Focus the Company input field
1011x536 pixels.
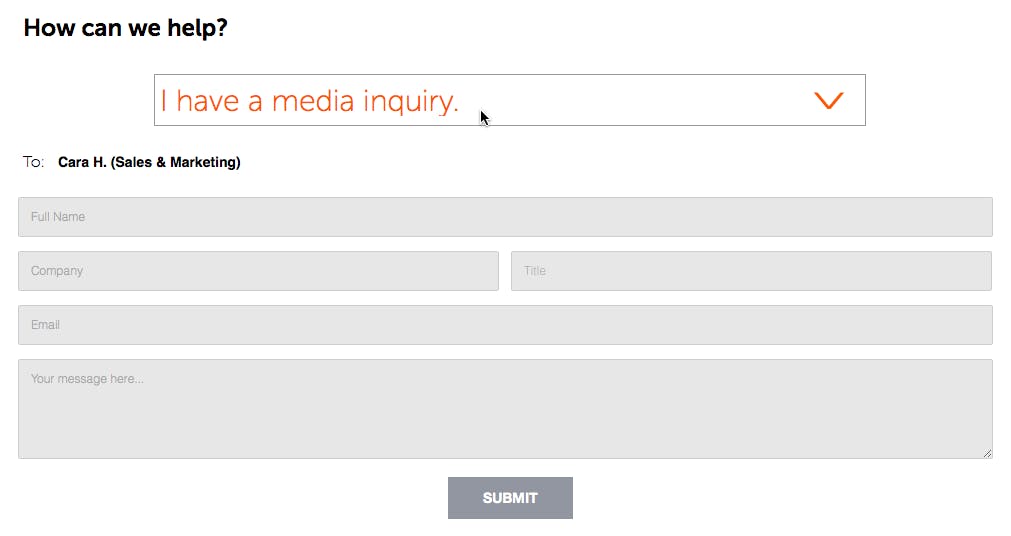pyautogui.click(x=258, y=271)
